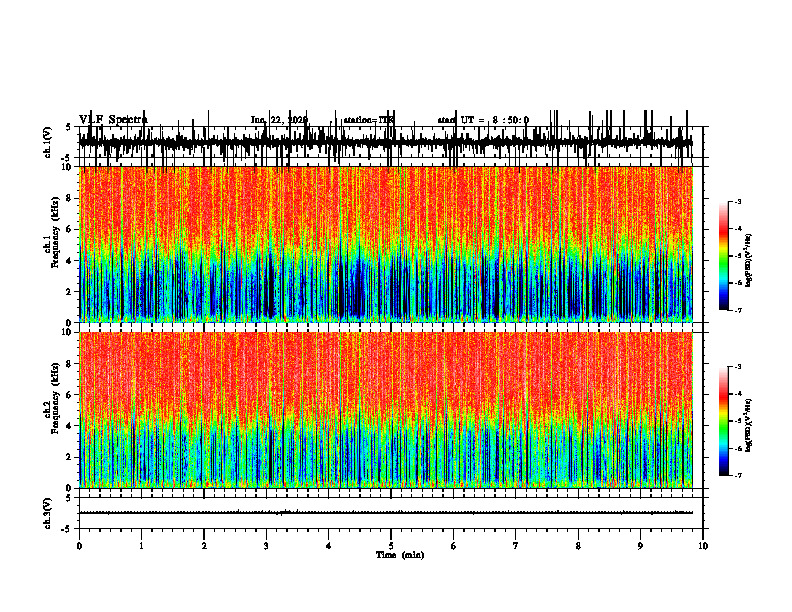Click ch.1 frequency axis "8" tick label
Screen dimensions: 792x612
tap(70, 198)
